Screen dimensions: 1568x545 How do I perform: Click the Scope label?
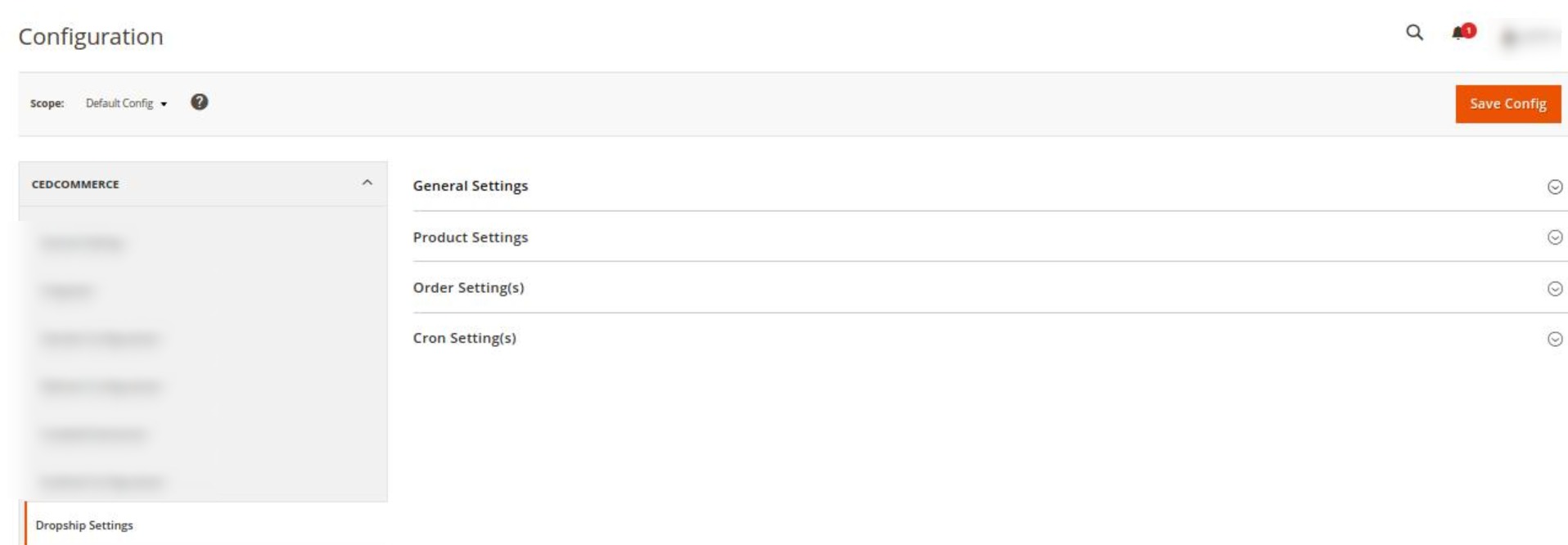[47, 103]
